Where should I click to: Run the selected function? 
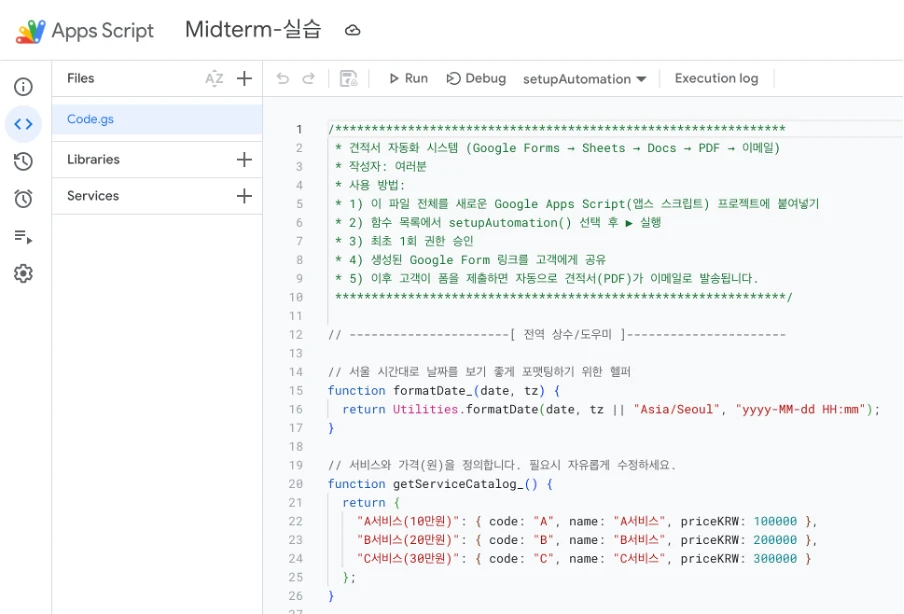(408, 79)
